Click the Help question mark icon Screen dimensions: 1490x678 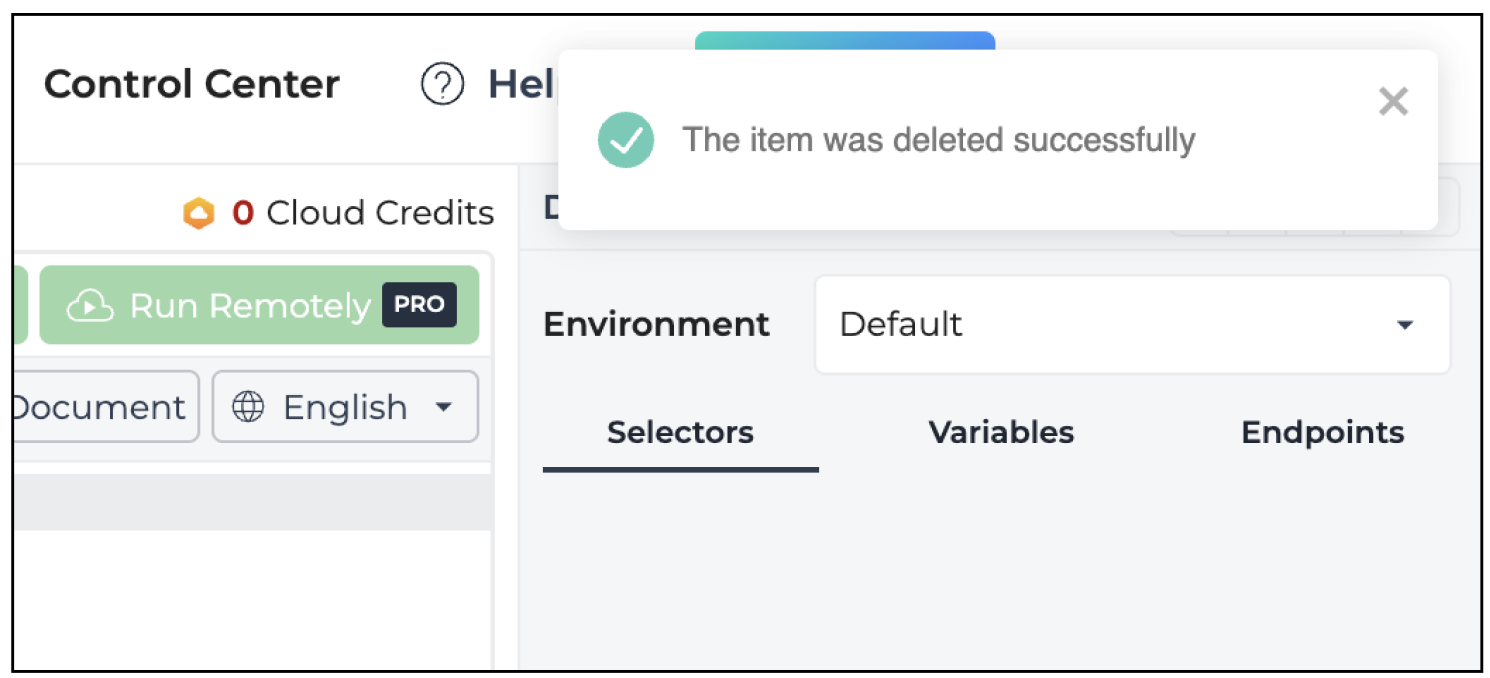(x=442, y=85)
